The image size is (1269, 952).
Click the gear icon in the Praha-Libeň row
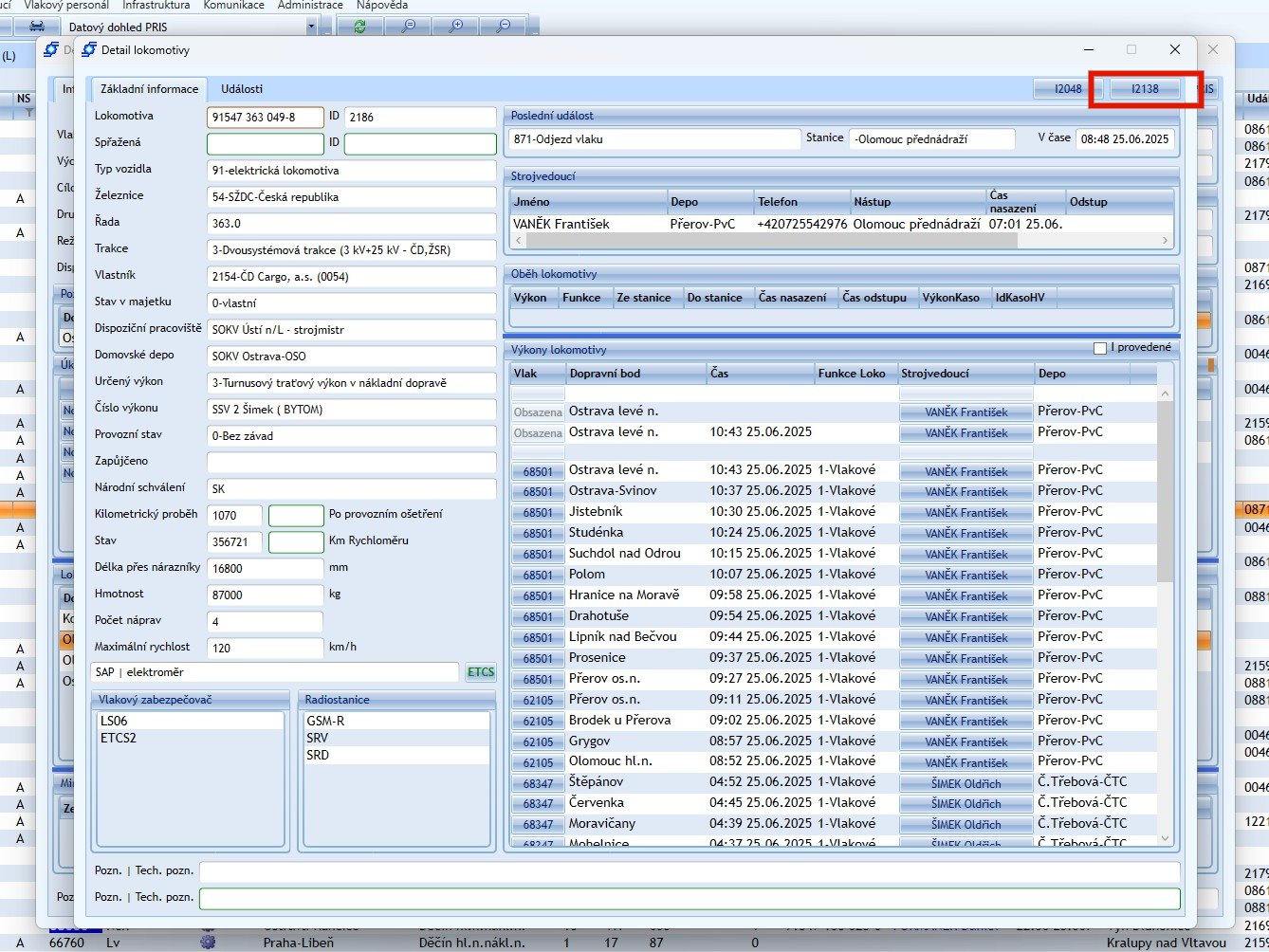[x=209, y=943]
